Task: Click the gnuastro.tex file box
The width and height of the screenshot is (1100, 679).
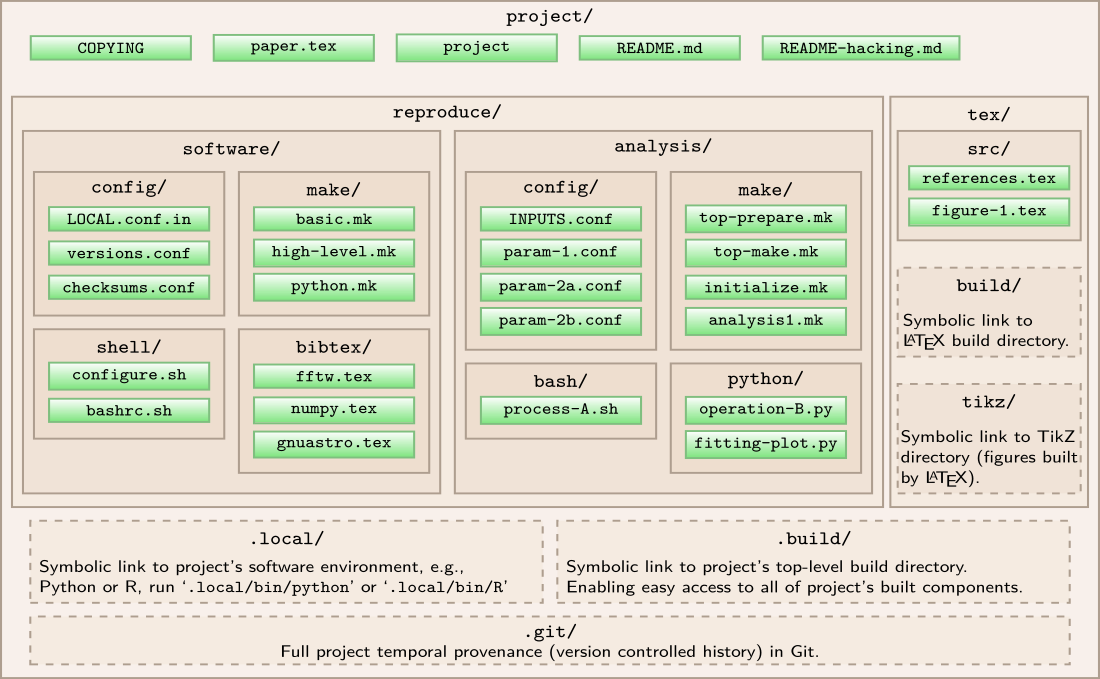Action: pyautogui.click(x=333, y=443)
